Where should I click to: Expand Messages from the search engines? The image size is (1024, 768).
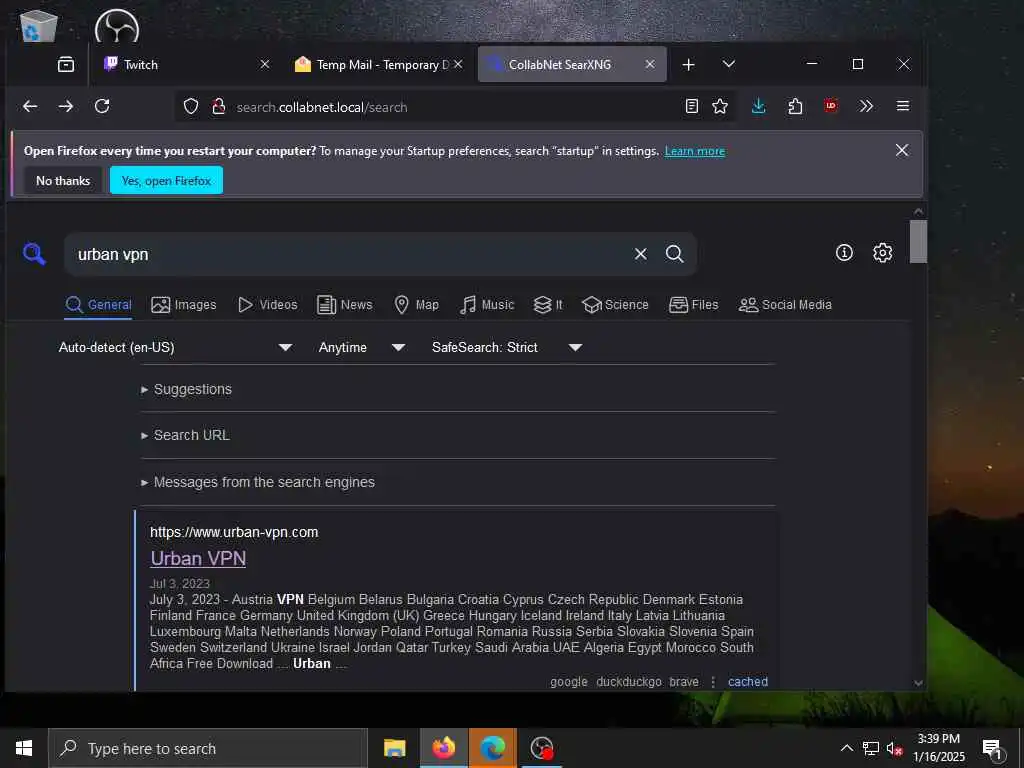click(x=258, y=482)
